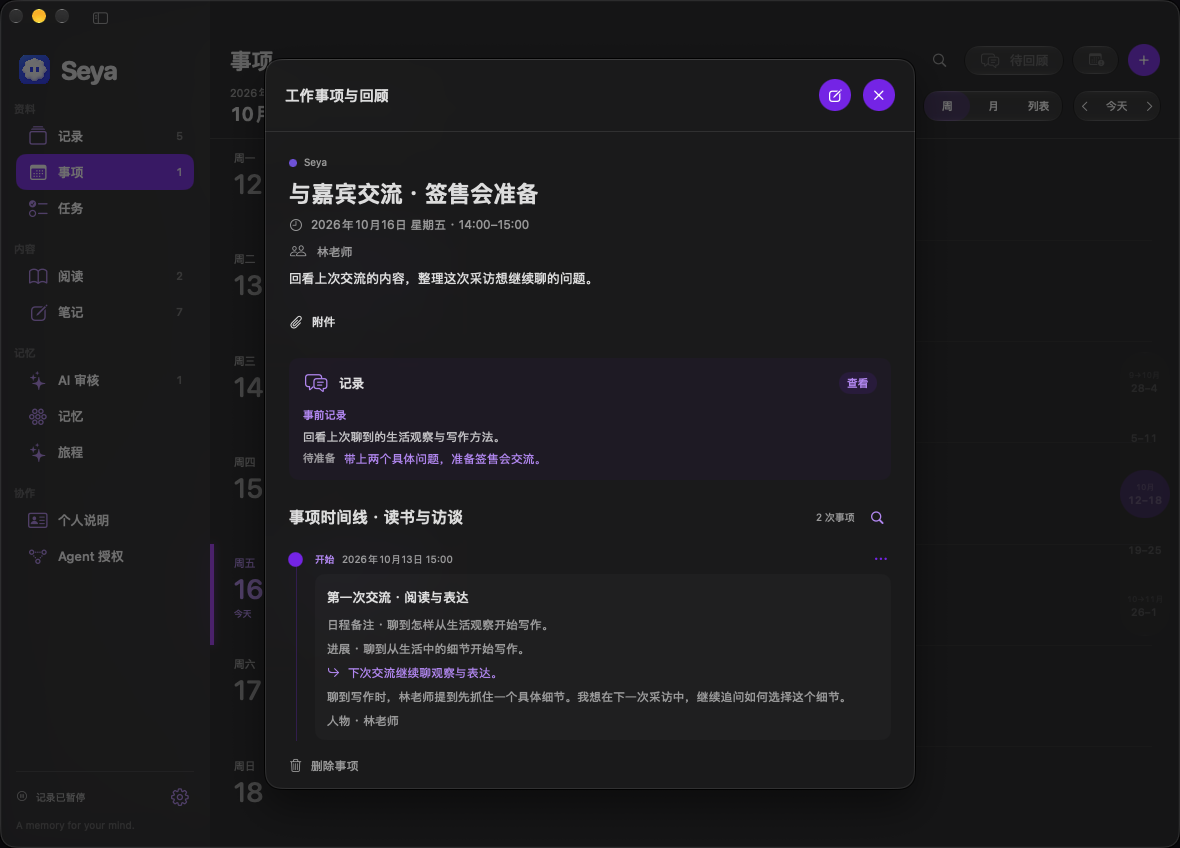Open 个人说明 in the sidebar

(105, 521)
